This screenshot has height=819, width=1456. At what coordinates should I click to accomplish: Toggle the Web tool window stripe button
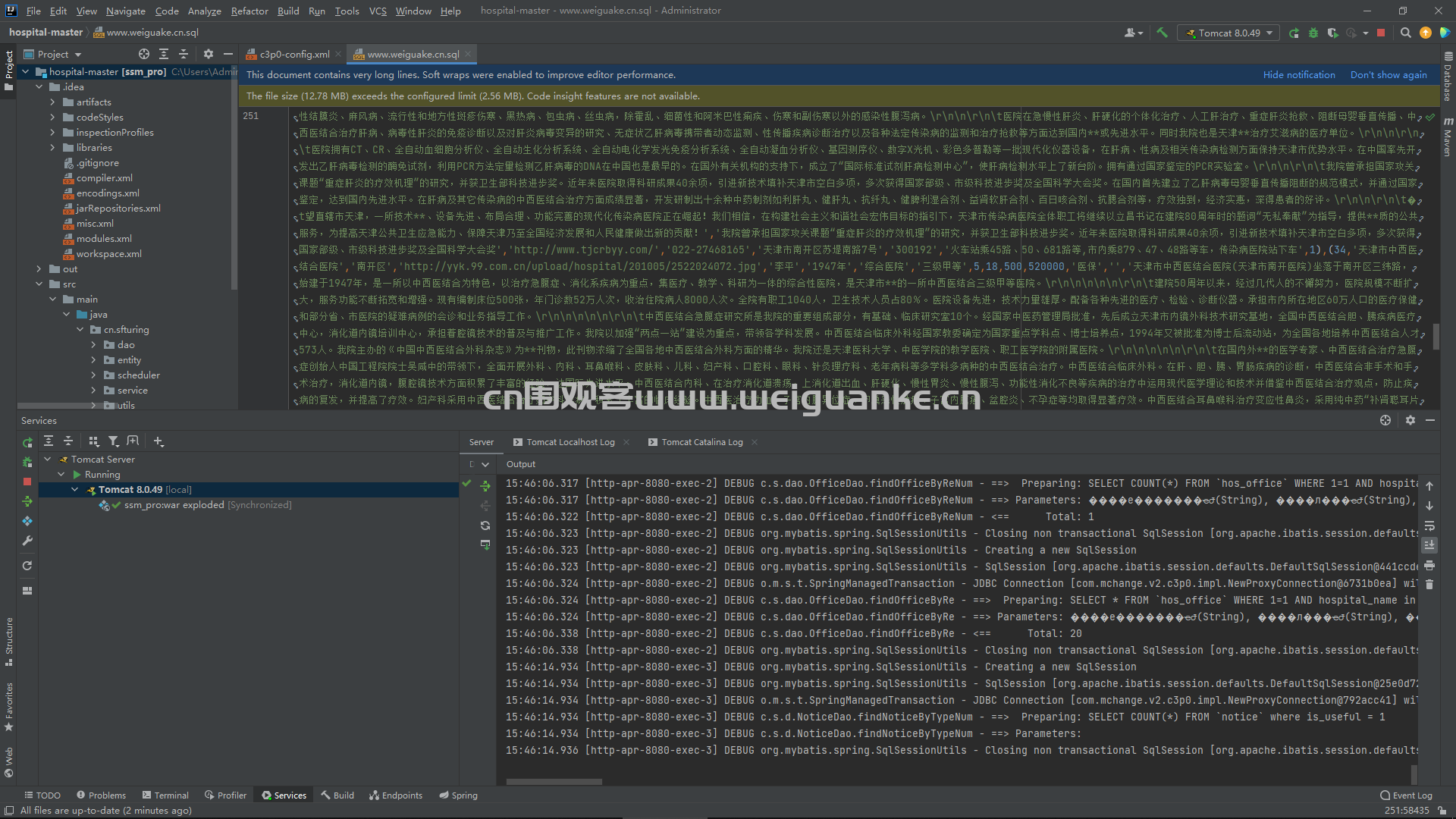coord(8,762)
